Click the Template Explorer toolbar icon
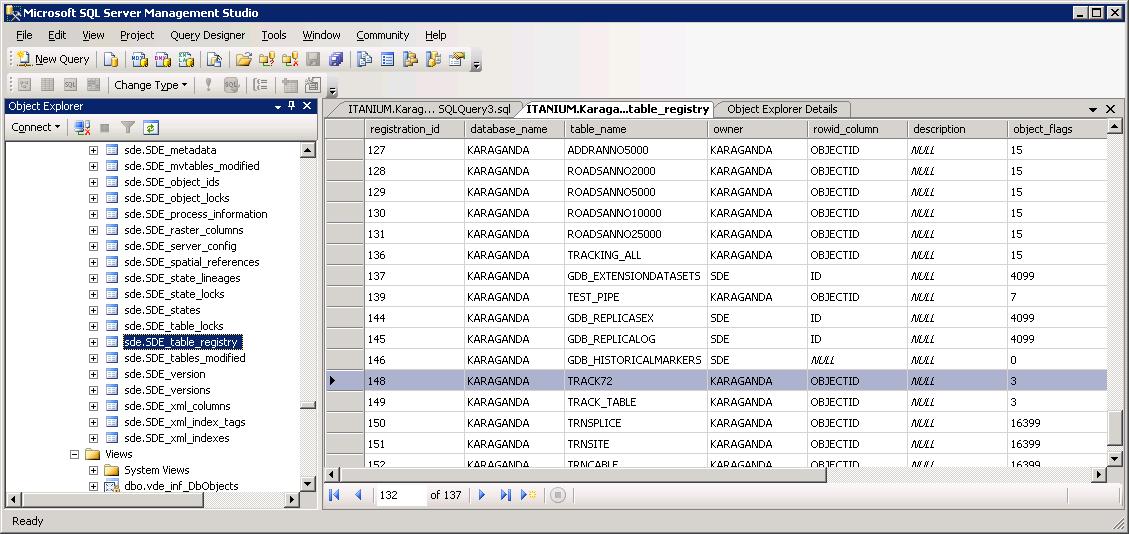This screenshot has height=534, width=1129. 433,60
